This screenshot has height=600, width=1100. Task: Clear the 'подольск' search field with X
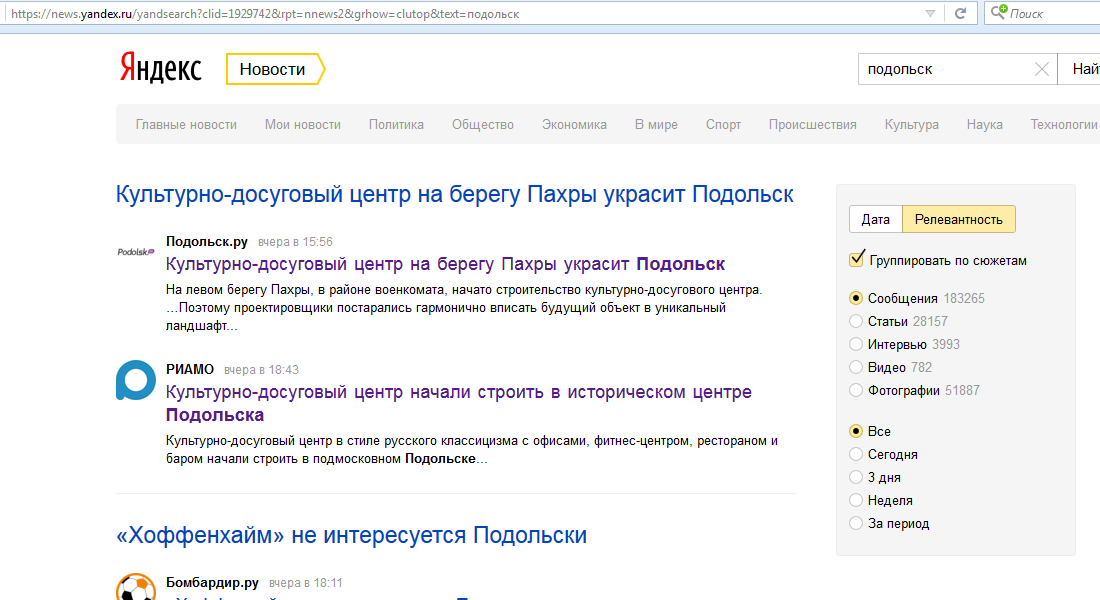pyautogui.click(x=1041, y=69)
